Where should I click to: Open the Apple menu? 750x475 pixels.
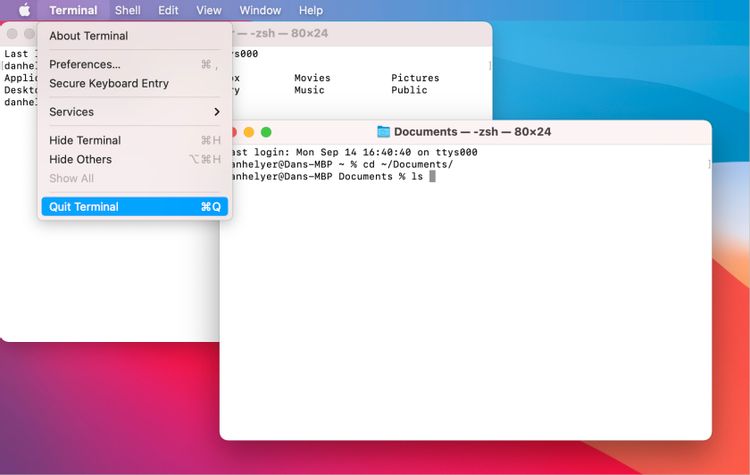coord(24,10)
